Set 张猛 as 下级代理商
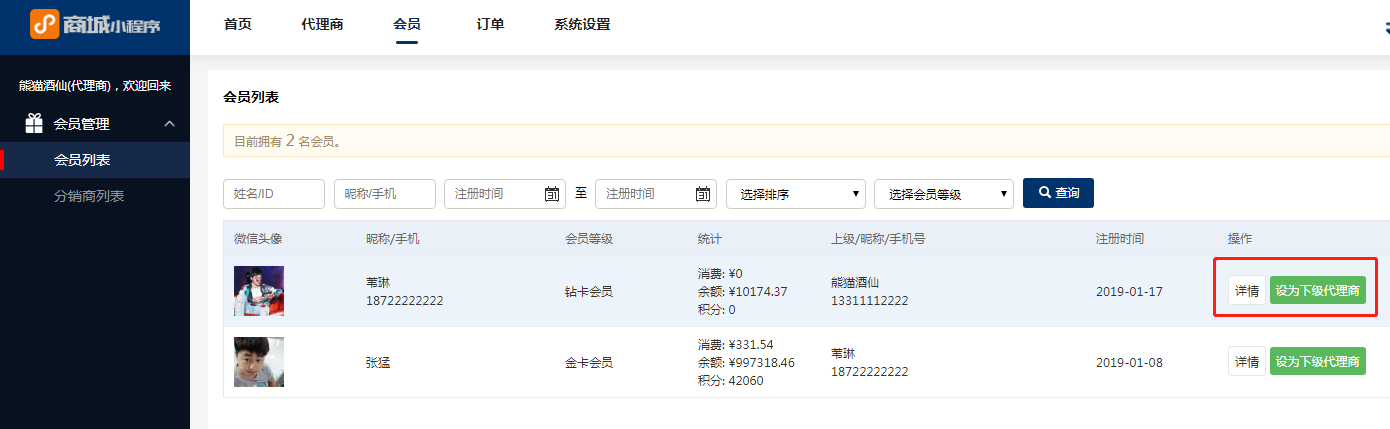The width and height of the screenshot is (1390, 429). point(1318,362)
